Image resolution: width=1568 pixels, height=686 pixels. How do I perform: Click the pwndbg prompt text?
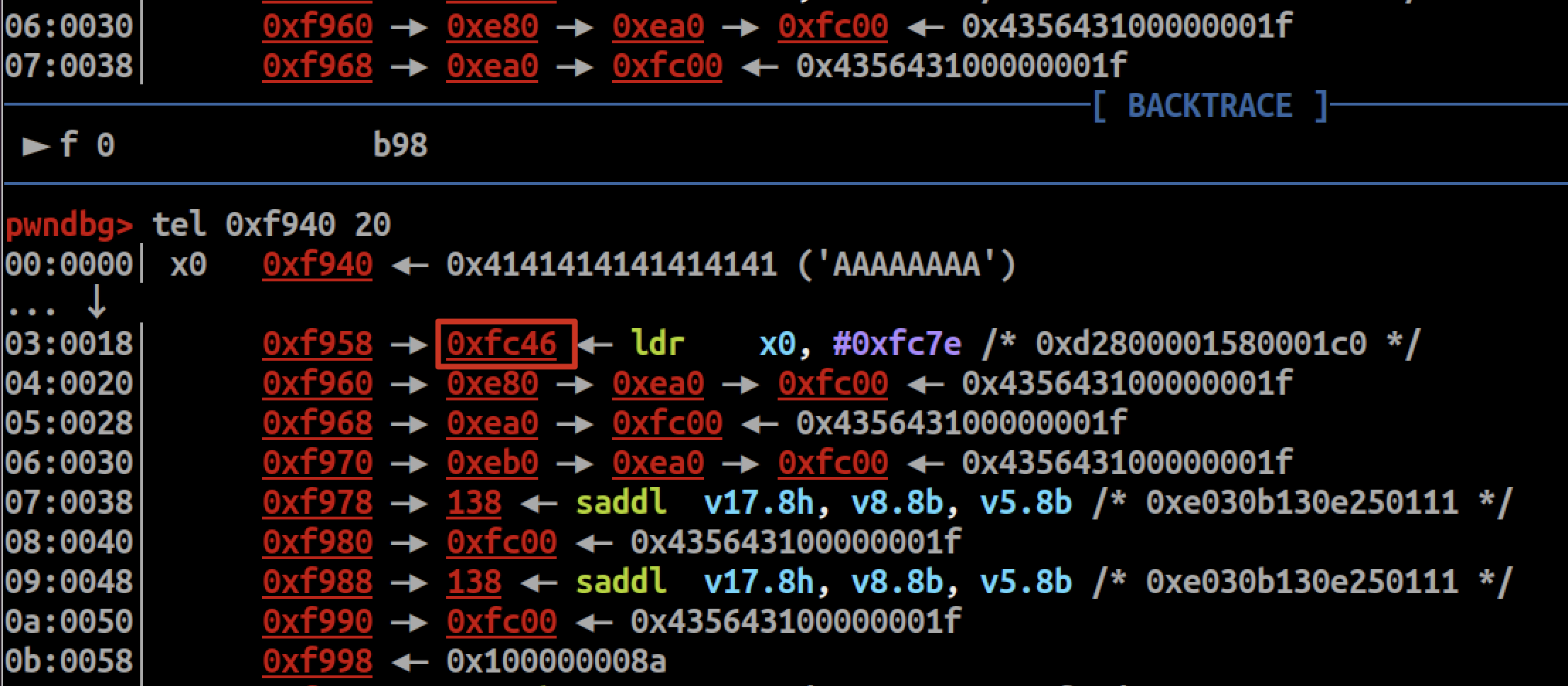pos(69,226)
